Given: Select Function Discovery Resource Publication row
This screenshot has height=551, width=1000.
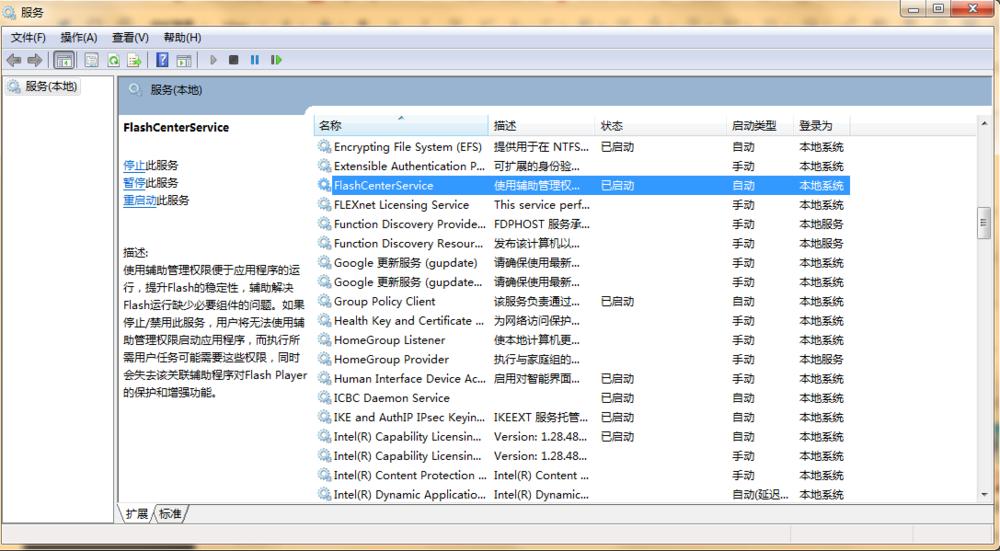Looking at the screenshot, I should (x=582, y=244).
